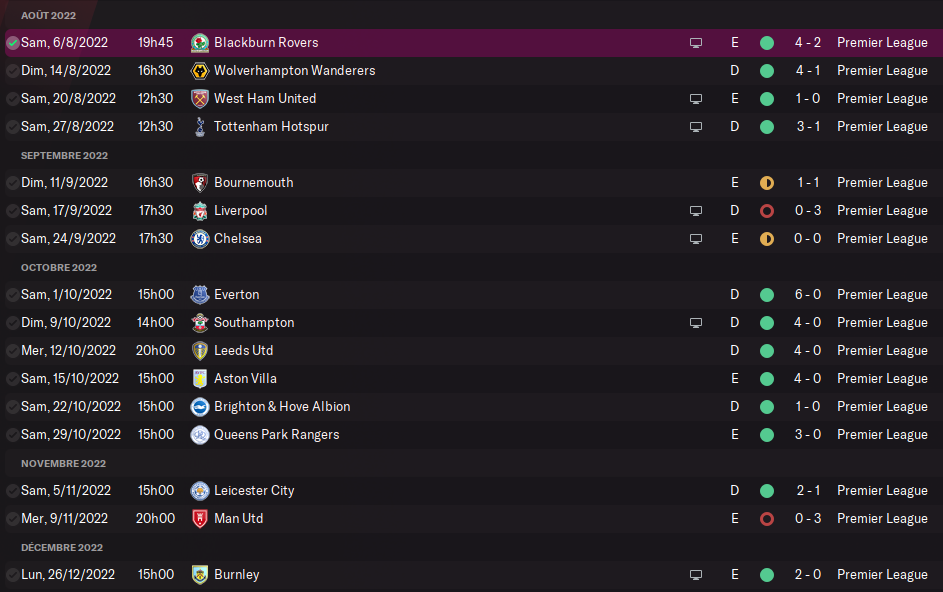Collapse the DÉCEMBRE 2022 month header
Screen dimensions: 943x592
point(62,547)
